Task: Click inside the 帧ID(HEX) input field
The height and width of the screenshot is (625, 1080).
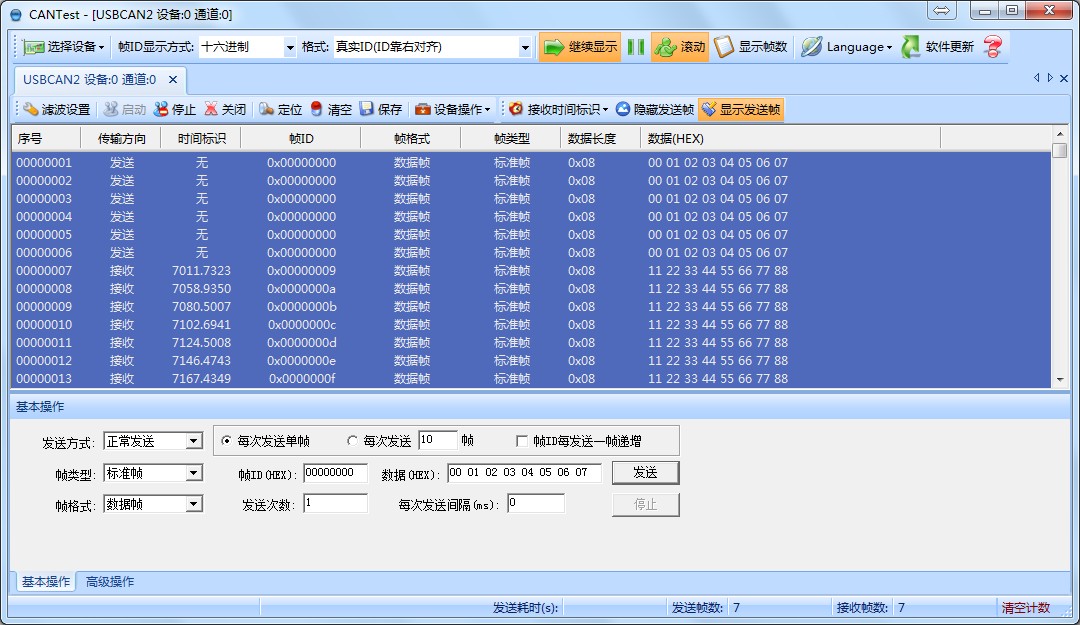Action: tap(335, 472)
